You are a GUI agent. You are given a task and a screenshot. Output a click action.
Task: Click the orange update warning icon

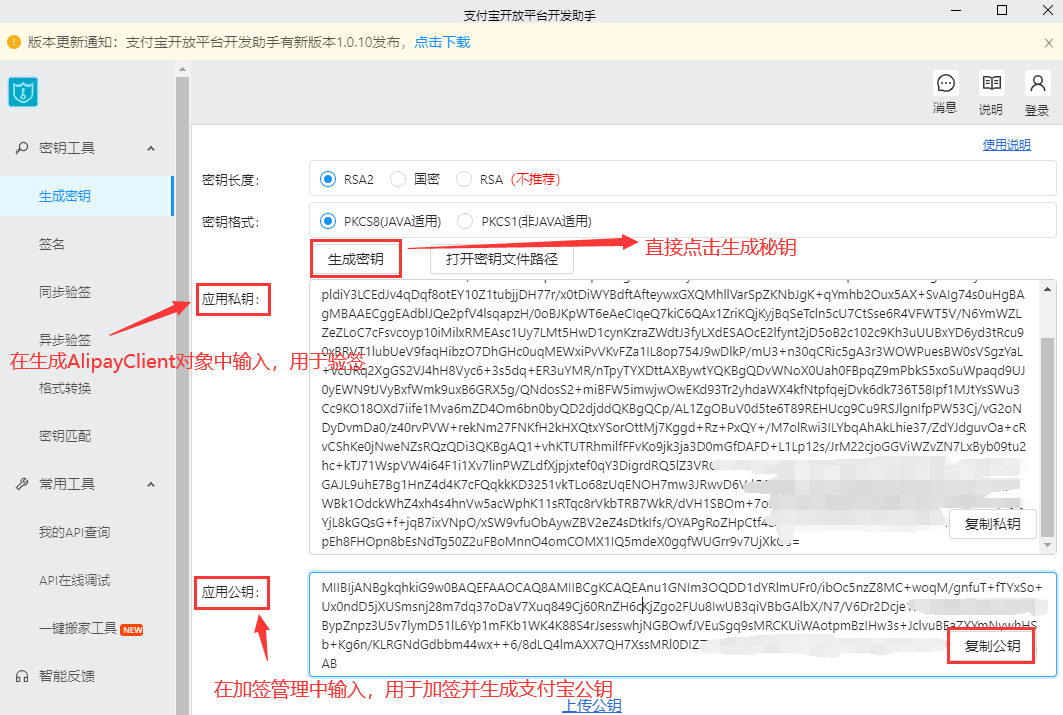14,42
